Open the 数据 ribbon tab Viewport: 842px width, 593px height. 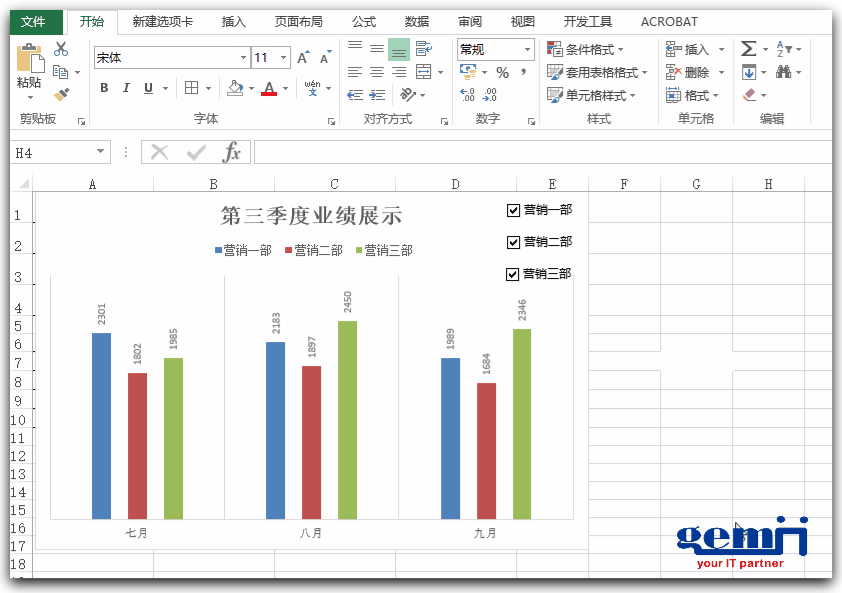[417, 21]
